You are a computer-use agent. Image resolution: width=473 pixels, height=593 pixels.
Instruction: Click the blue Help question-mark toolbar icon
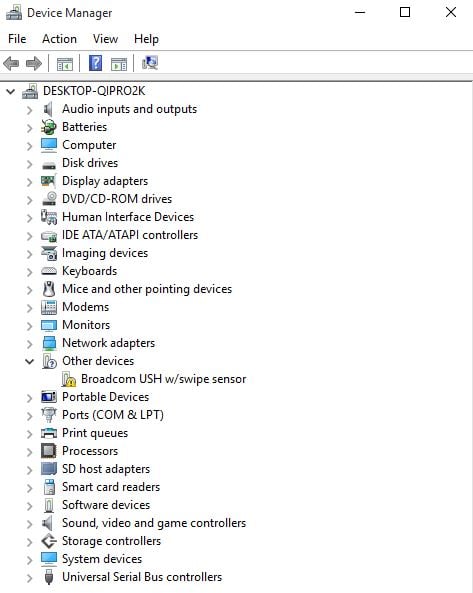coord(95,63)
